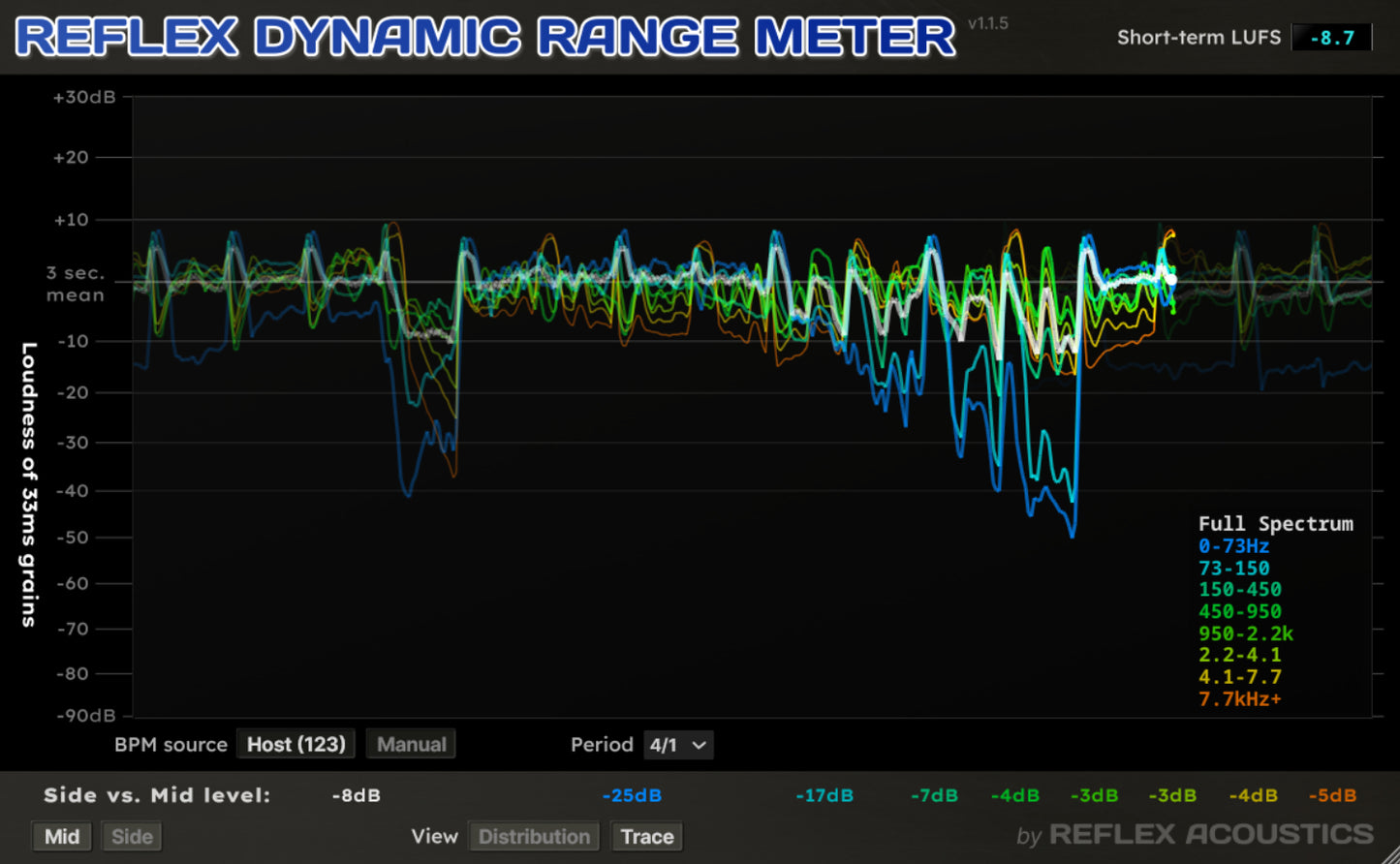The height and width of the screenshot is (864, 1400).
Task: Switch view to Distribution
Action: [534, 836]
